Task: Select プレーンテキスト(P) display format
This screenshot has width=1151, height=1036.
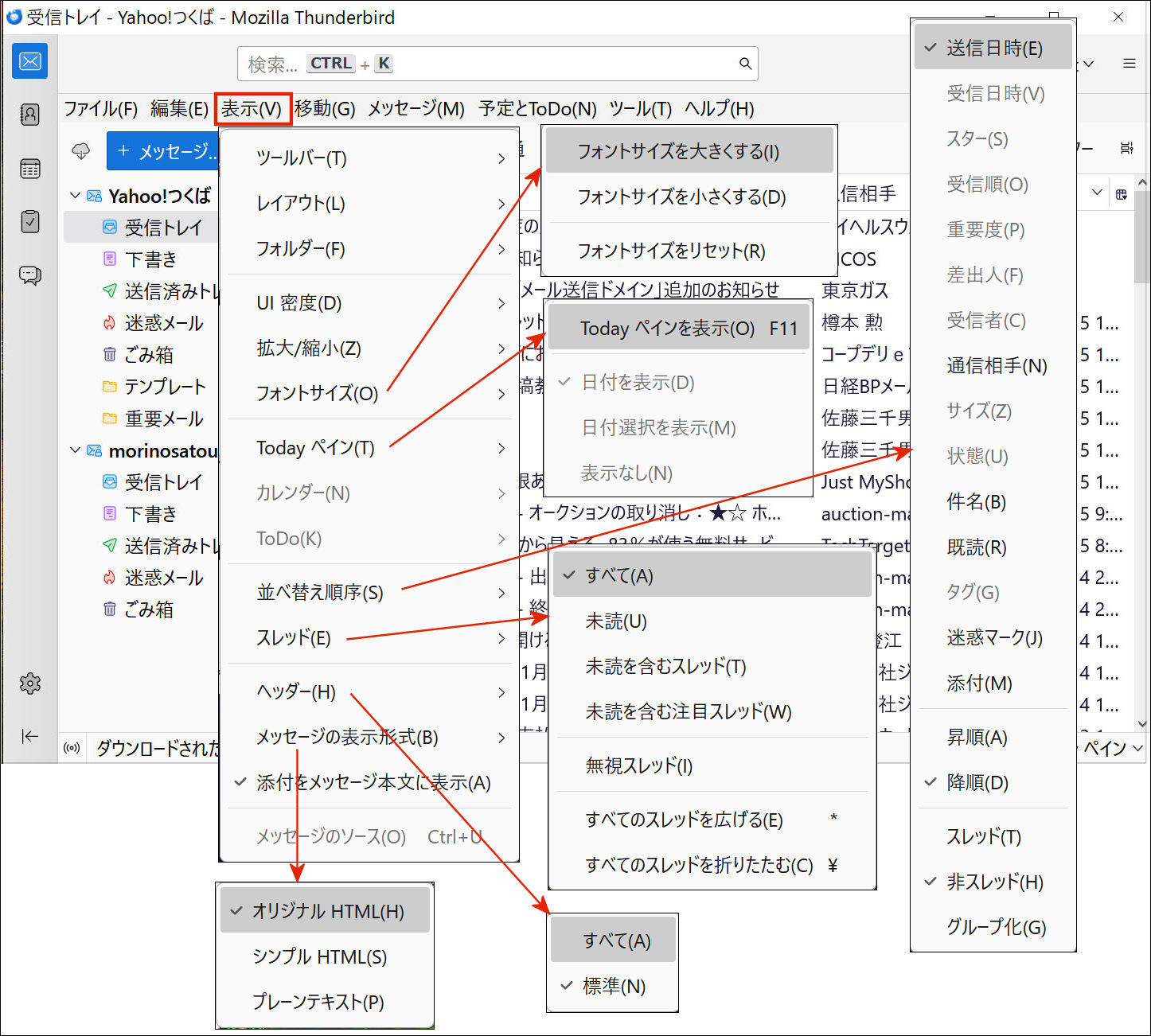Action: 318,1002
